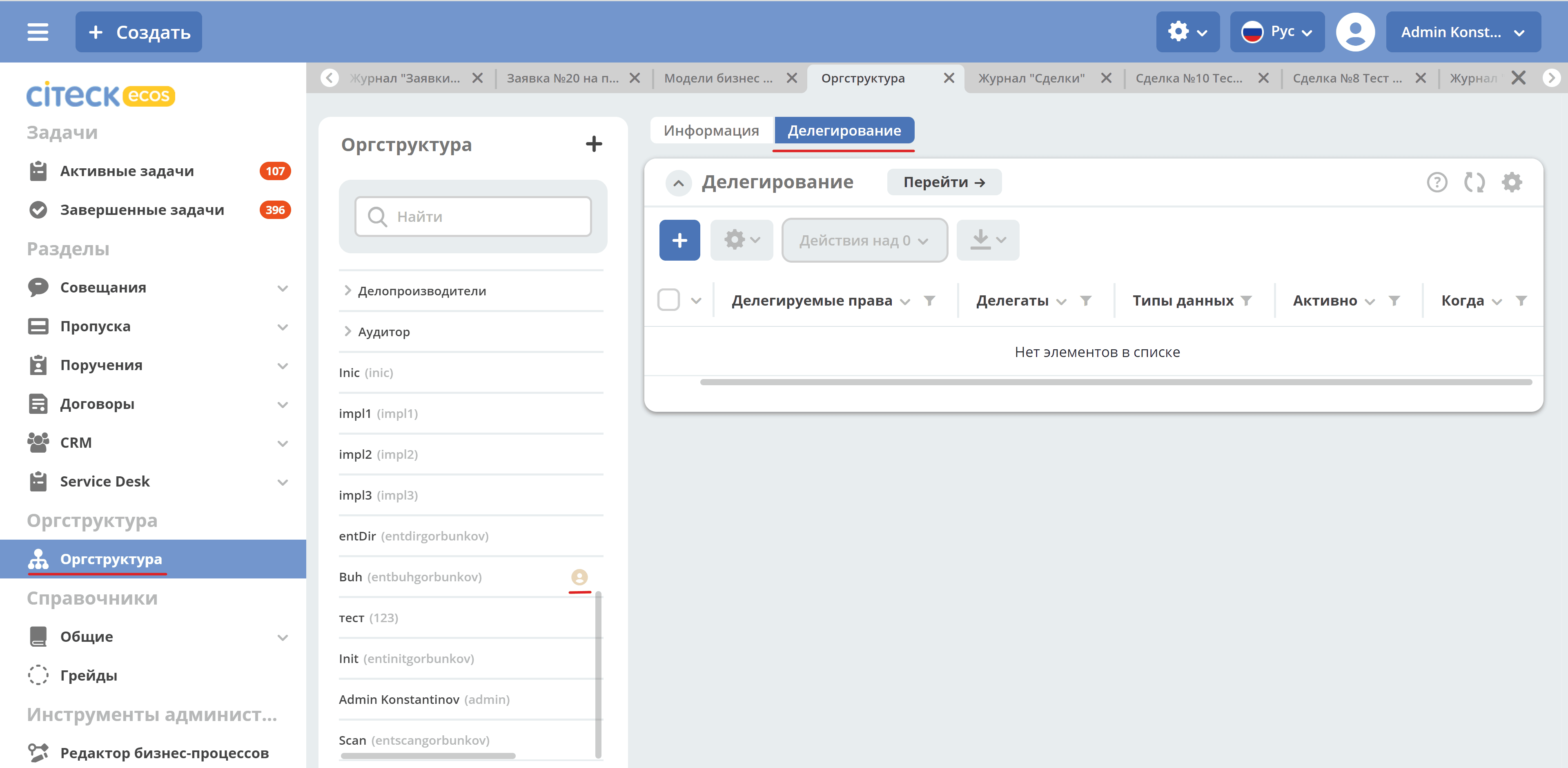The height and width of the screenshot is (768, 1568).
Task: Open the Рус language dropdown
Action: pos(1277,32)
